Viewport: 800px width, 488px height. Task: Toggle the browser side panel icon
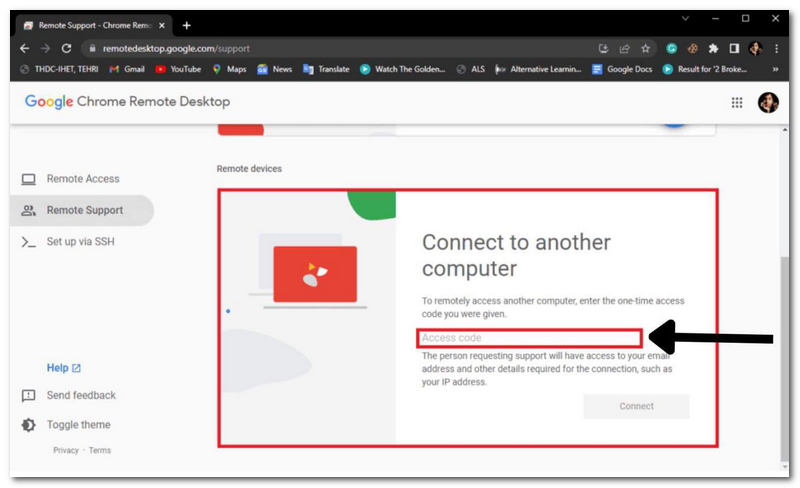click(x=734, y=48)
